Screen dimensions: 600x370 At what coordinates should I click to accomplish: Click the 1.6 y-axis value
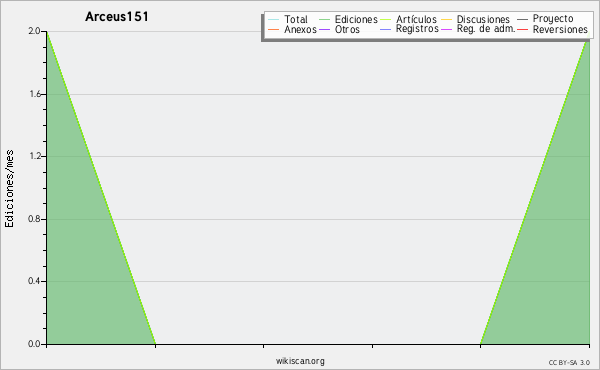[34, 94]
